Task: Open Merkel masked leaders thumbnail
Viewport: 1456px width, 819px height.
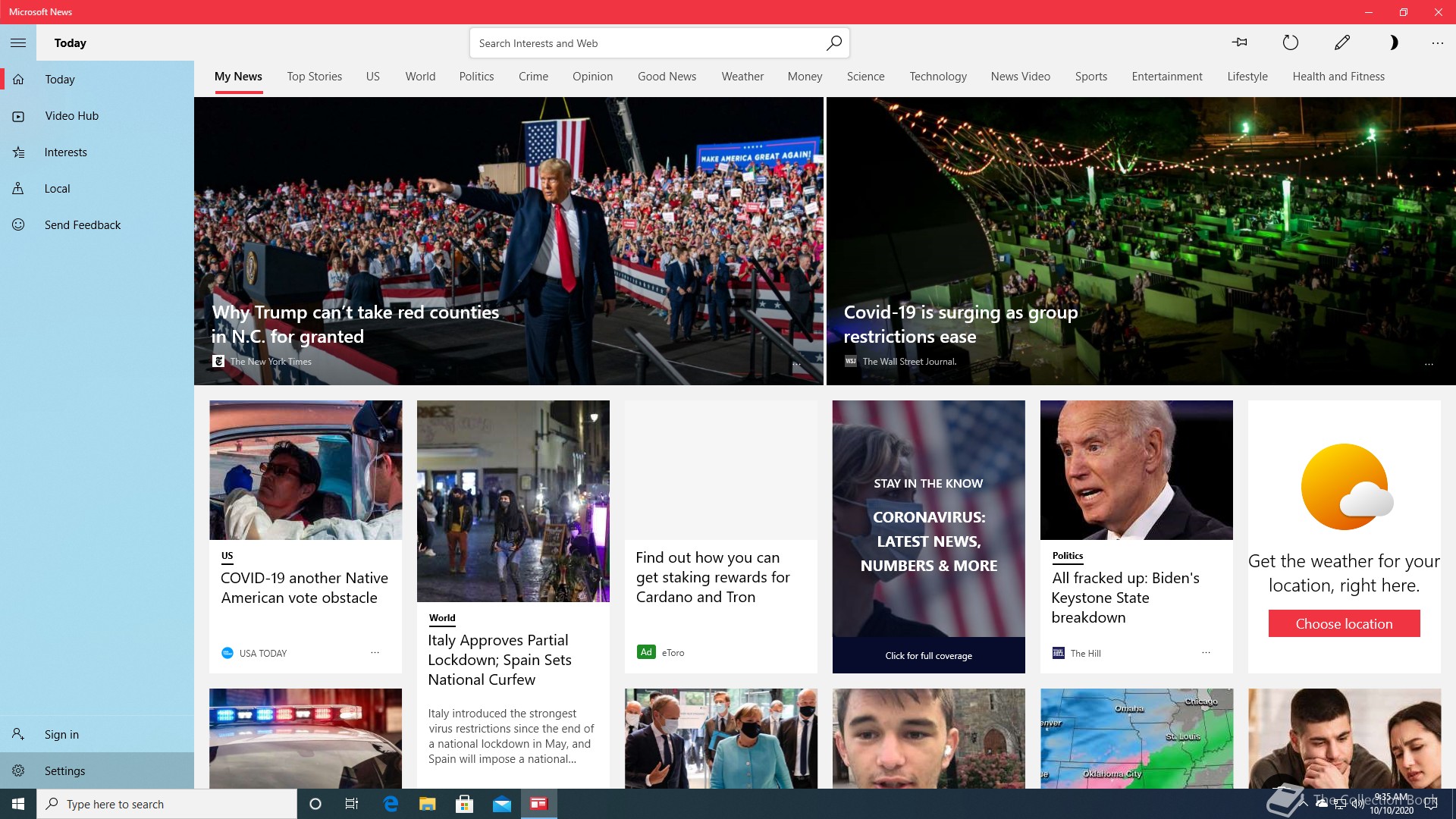Action: pyautogui.click(x=720, y=739)
